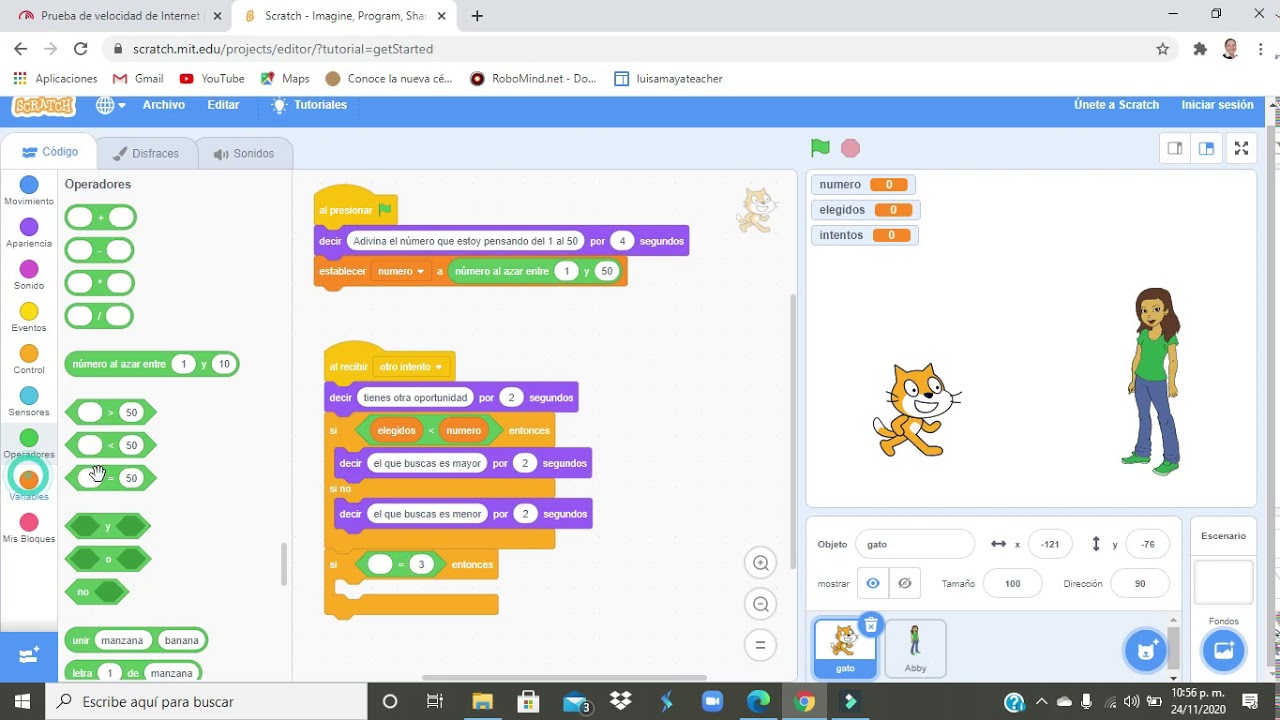1280x720 pixels.
Task: Open the otro intento message dropdown
Action: (x=410, y=367)
